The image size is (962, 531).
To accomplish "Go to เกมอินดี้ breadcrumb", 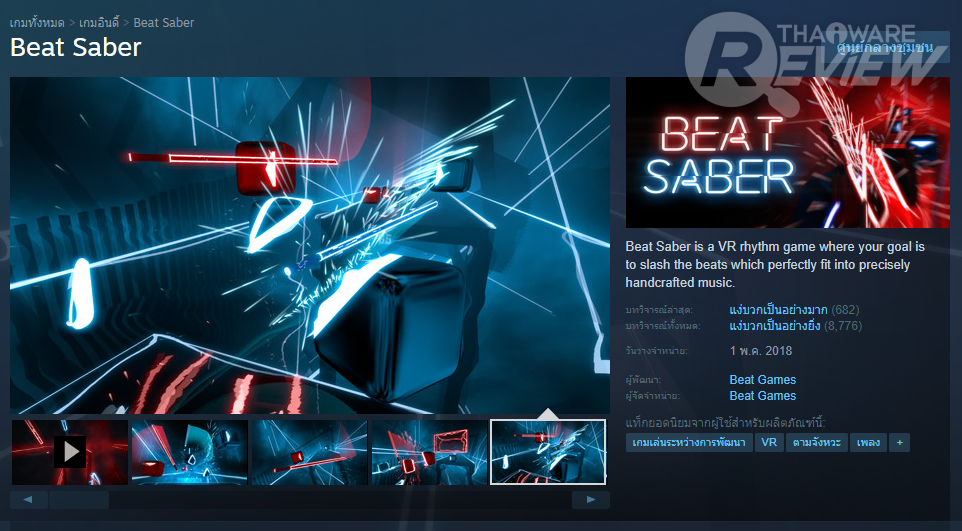I will tap(99, 23).
